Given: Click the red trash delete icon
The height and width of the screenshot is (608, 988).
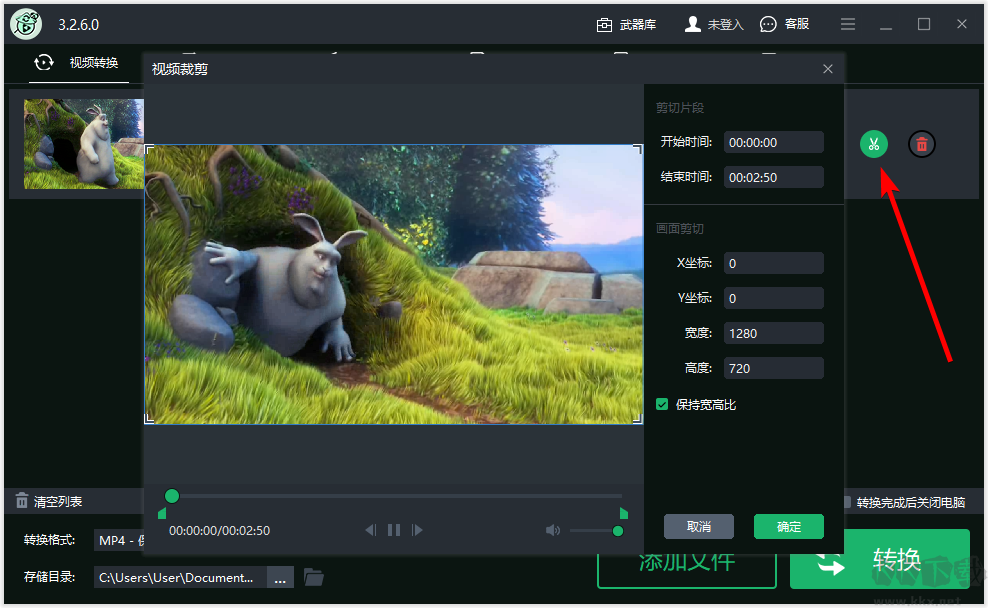Looking at the screenshot, I should click(x=922, y=144).
